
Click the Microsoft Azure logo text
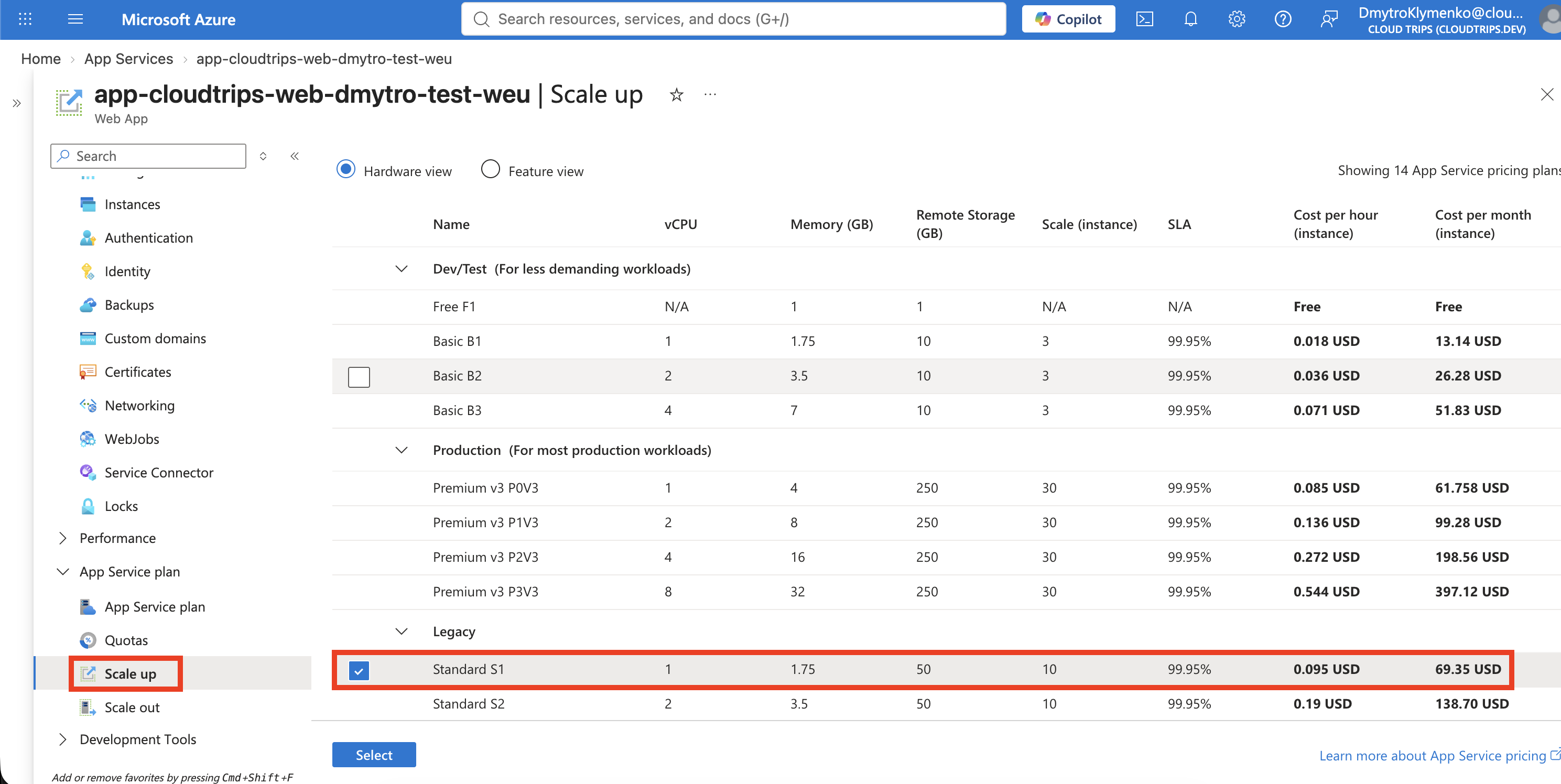[x=178, y=19]
